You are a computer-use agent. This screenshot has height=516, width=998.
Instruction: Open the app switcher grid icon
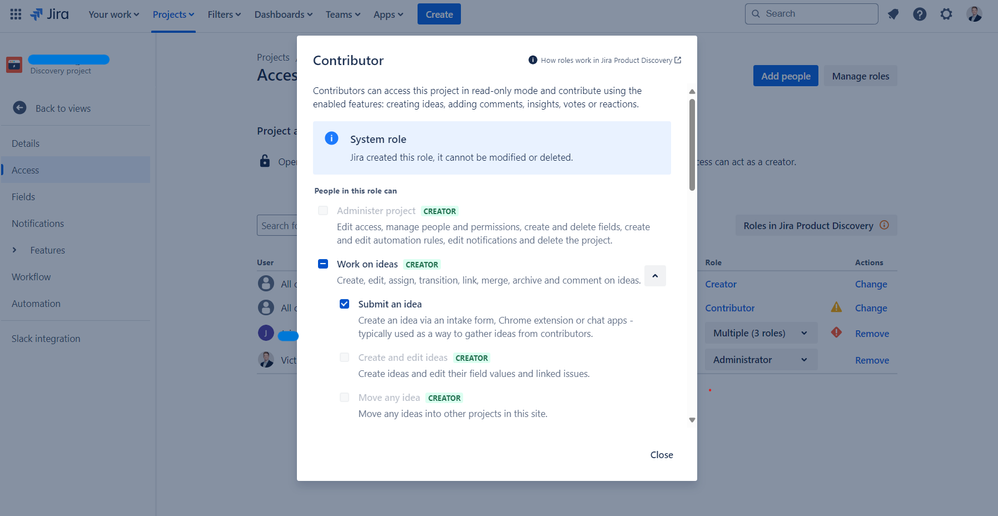click(16, 14)
